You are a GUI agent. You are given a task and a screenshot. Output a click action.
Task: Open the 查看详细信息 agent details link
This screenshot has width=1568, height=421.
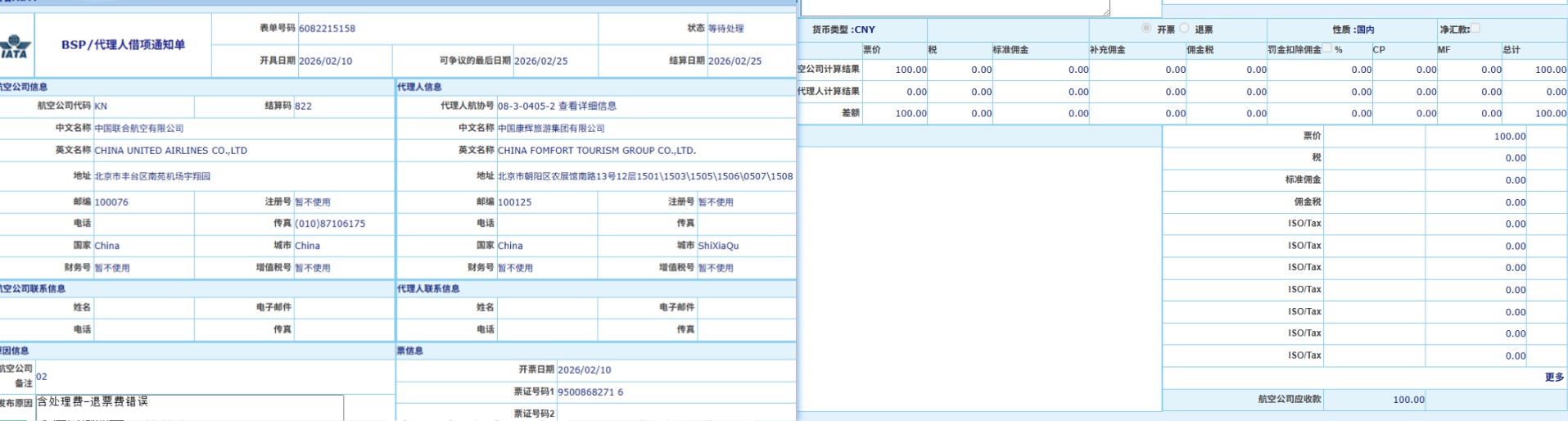pos(587,106)
